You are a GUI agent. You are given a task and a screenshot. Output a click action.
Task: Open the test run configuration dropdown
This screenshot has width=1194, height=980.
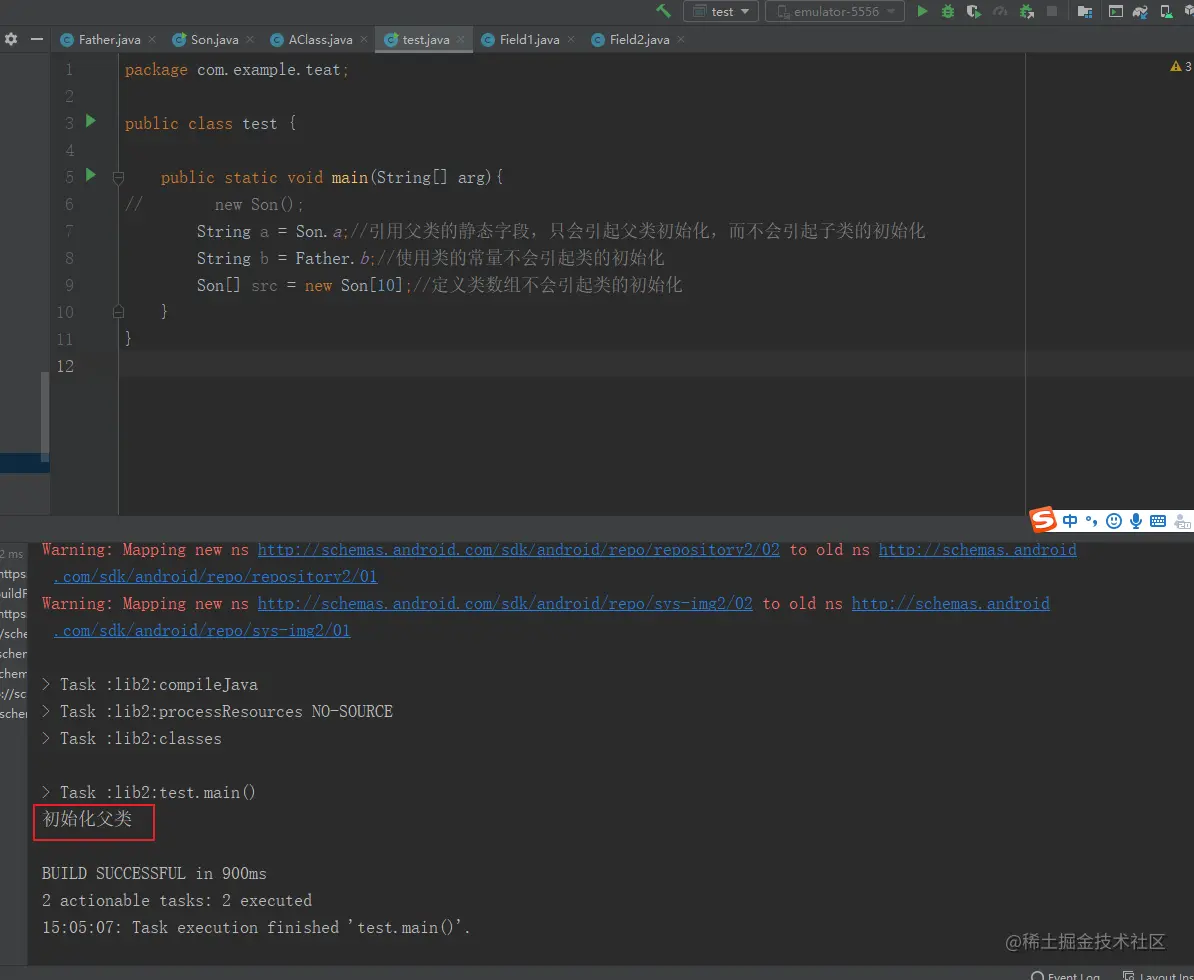[720, 11]
